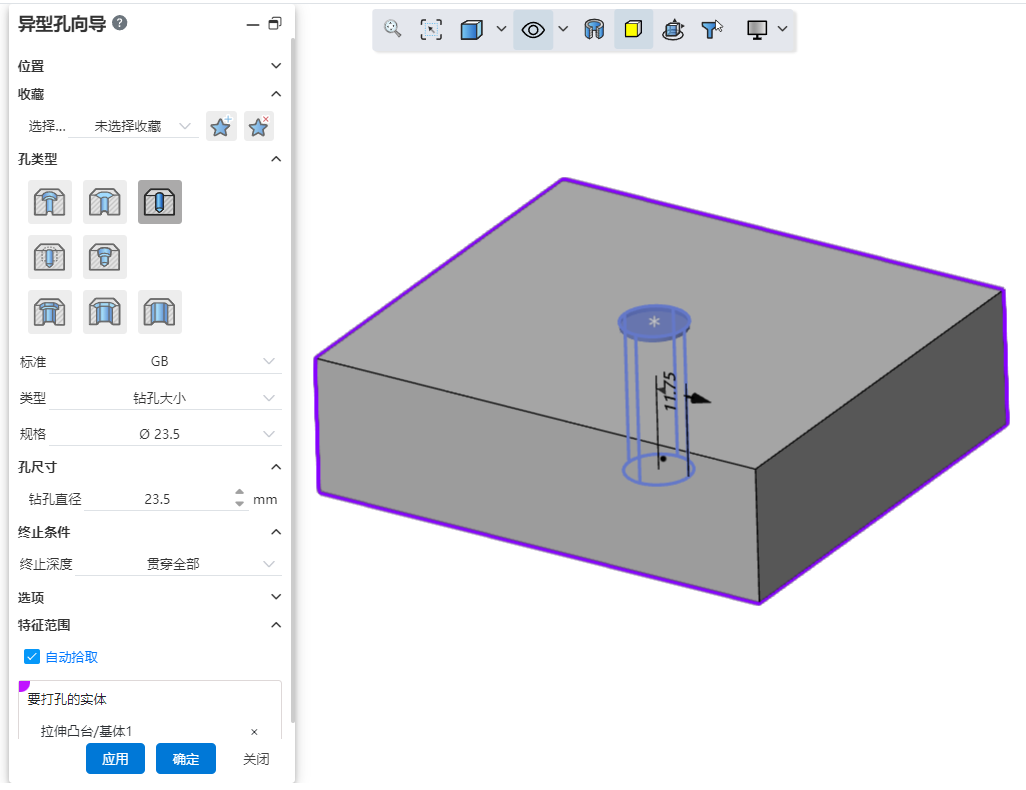1026x790 pixels.
Task: Click the 应用 button
Action: (115, 759)
